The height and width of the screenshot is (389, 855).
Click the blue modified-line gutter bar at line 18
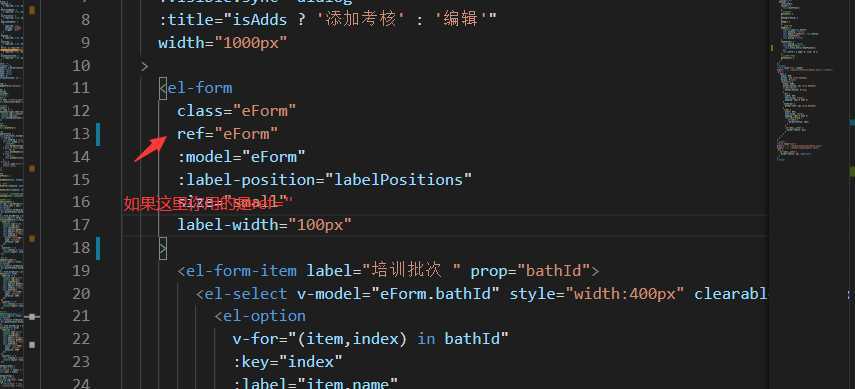coord(98,248)
